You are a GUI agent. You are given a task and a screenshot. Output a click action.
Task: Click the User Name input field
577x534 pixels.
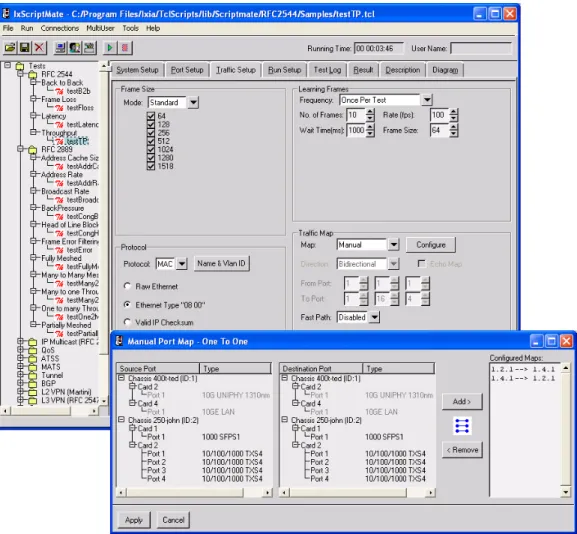click(x=481, y=48)
